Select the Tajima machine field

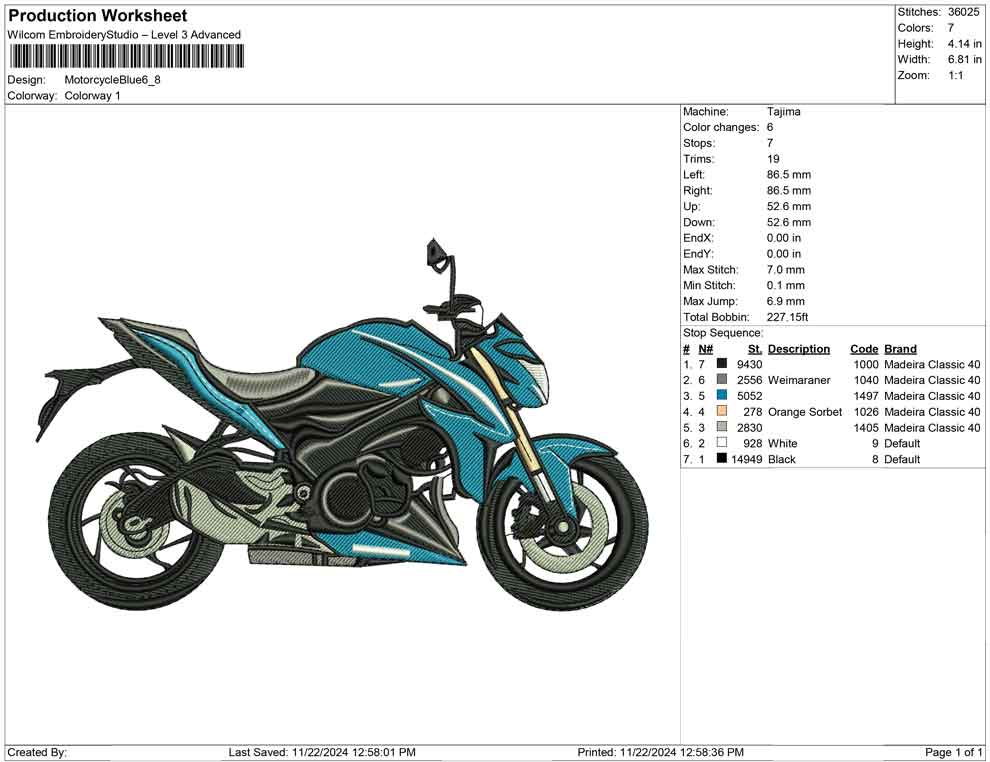[786, 111]
